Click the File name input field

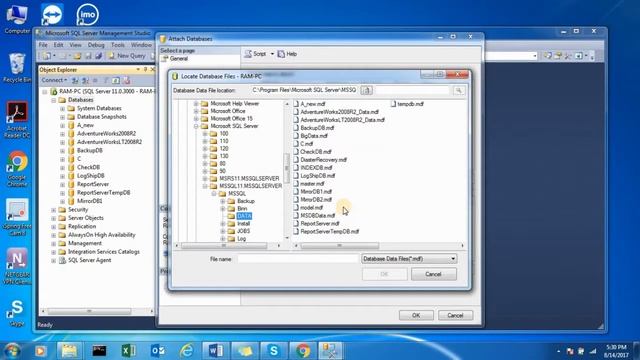point(298,259)
